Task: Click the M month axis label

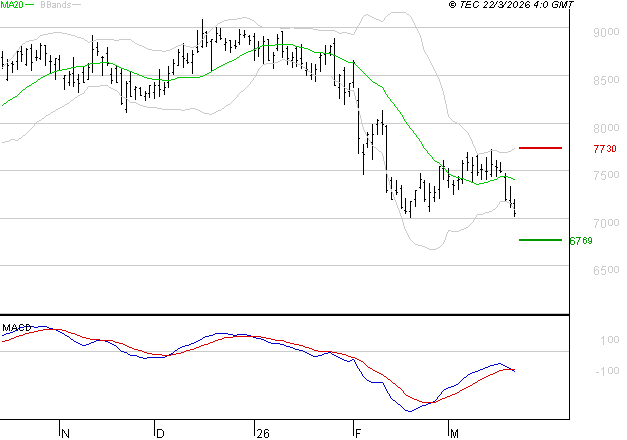Action: tap(454, 434)
